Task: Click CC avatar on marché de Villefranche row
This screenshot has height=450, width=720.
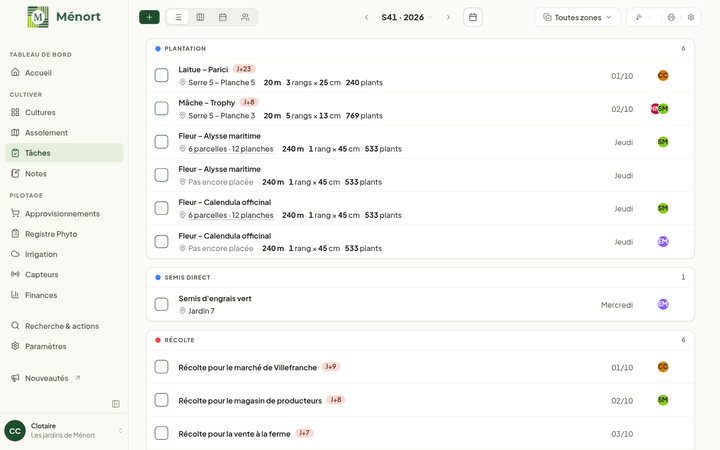Action: coord(663,367)
